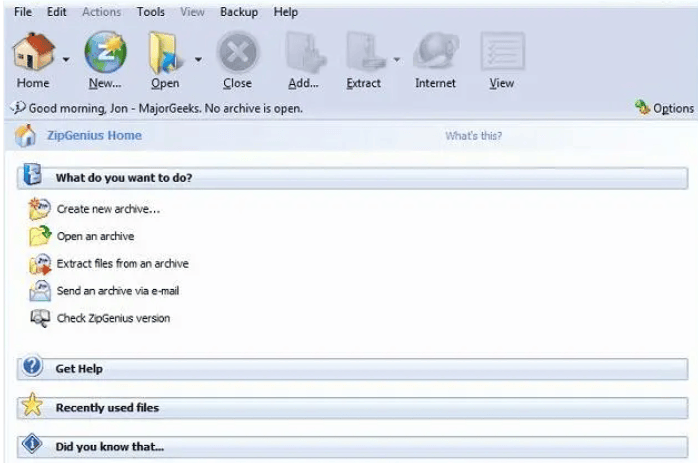The width and height of the screenshot is (698, 463).
Task: Click the ZipGenius Home title
Action: [x=94, y=135]
